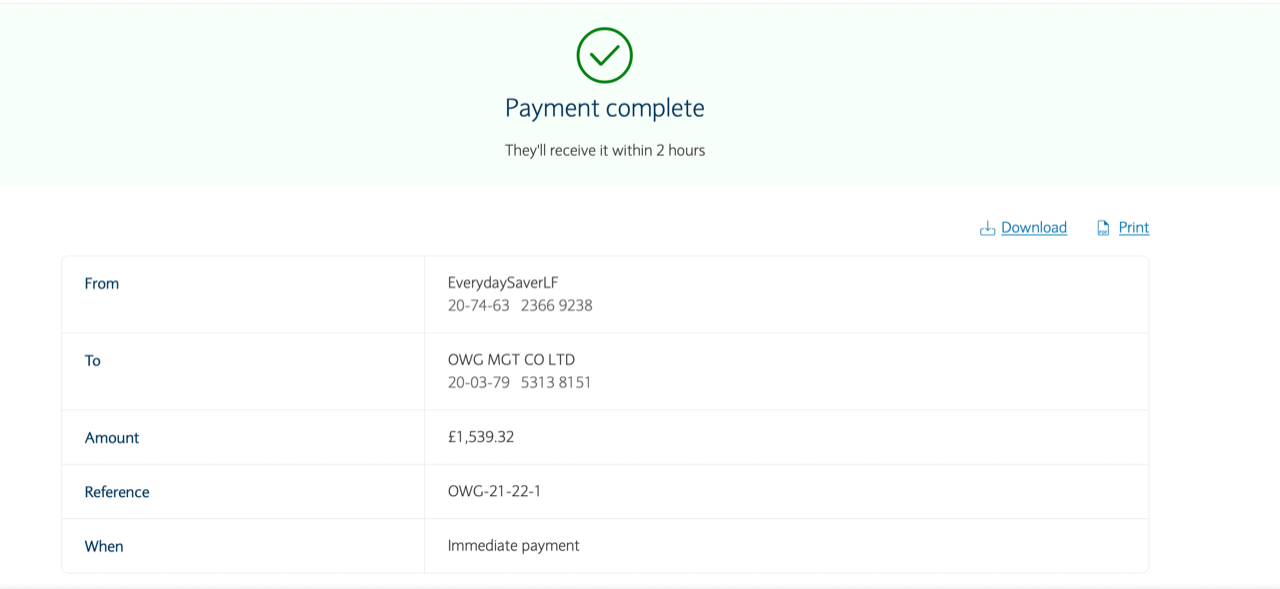Select payee sort code 20-03-79

479,383
